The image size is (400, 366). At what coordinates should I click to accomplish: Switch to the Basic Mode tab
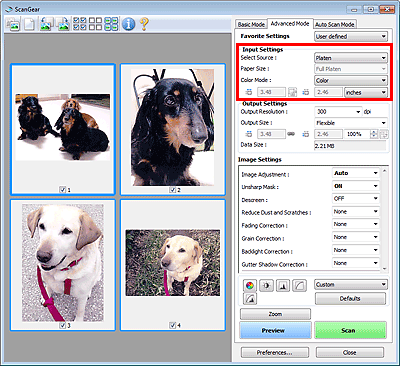click(x=251, y=24)
